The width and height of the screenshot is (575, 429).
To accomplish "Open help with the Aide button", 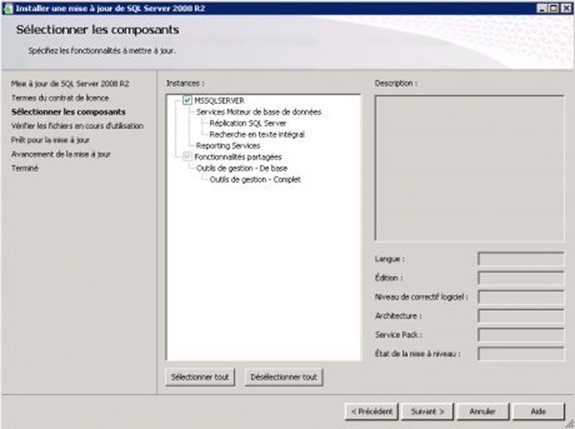I will click(538, 411).
